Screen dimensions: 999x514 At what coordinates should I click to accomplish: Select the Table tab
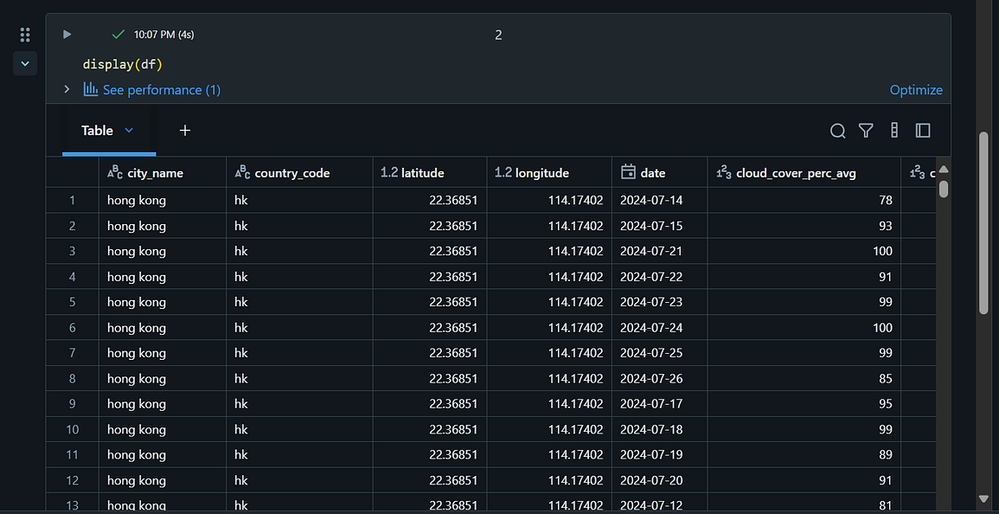pyautogui.click(x=97, y=130)
